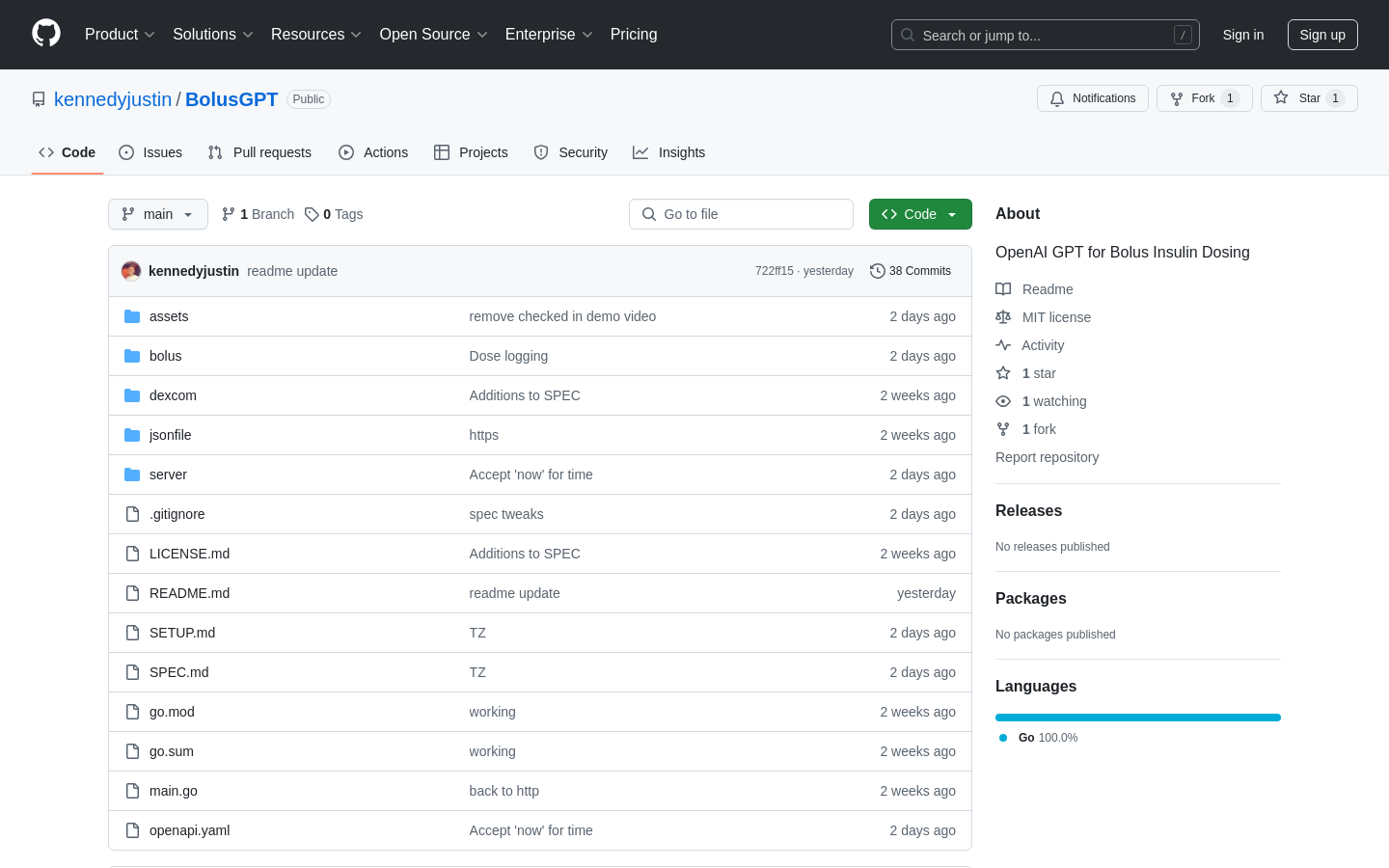
Task: Open the jsonfile folder icon
Action: point(132,435)
